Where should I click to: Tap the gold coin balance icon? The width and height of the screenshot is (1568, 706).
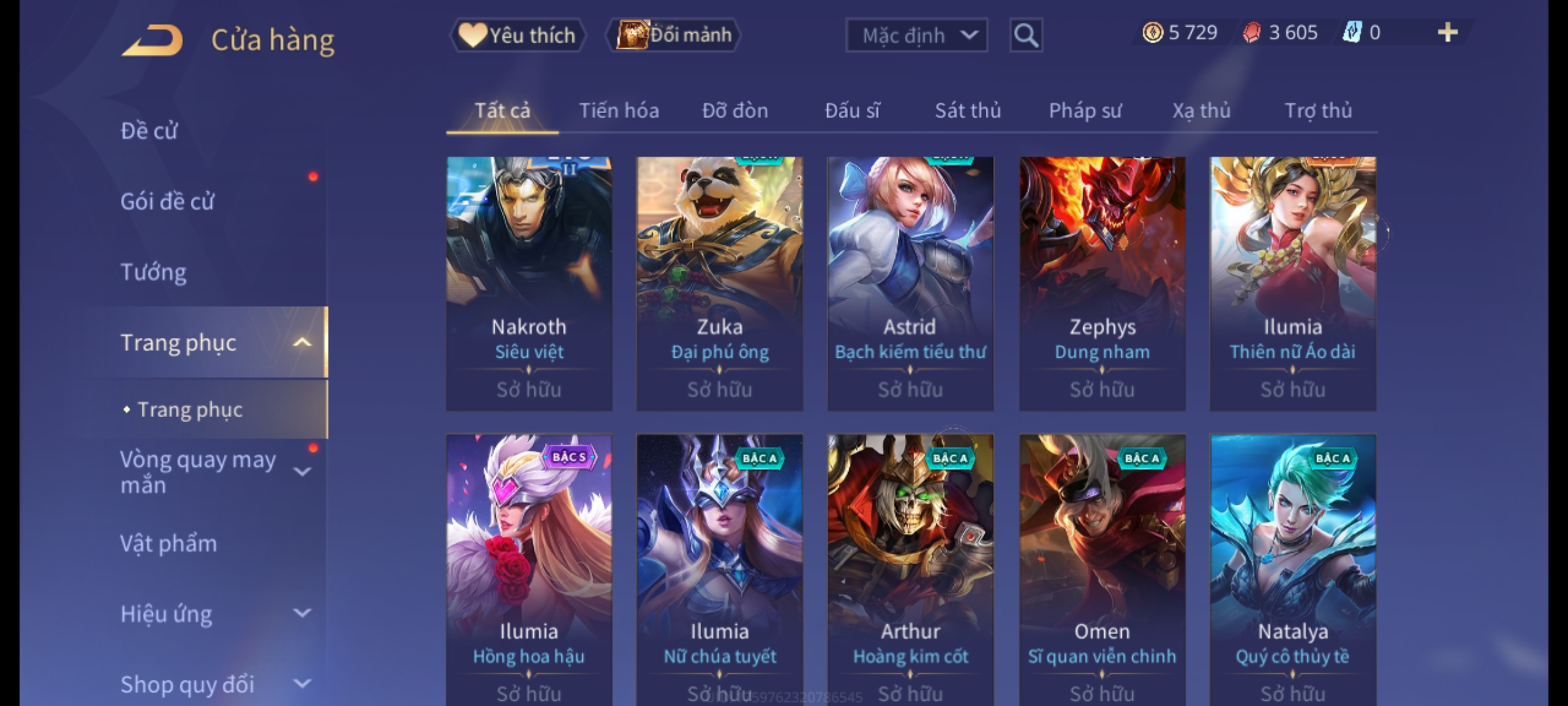(1152, 33)
